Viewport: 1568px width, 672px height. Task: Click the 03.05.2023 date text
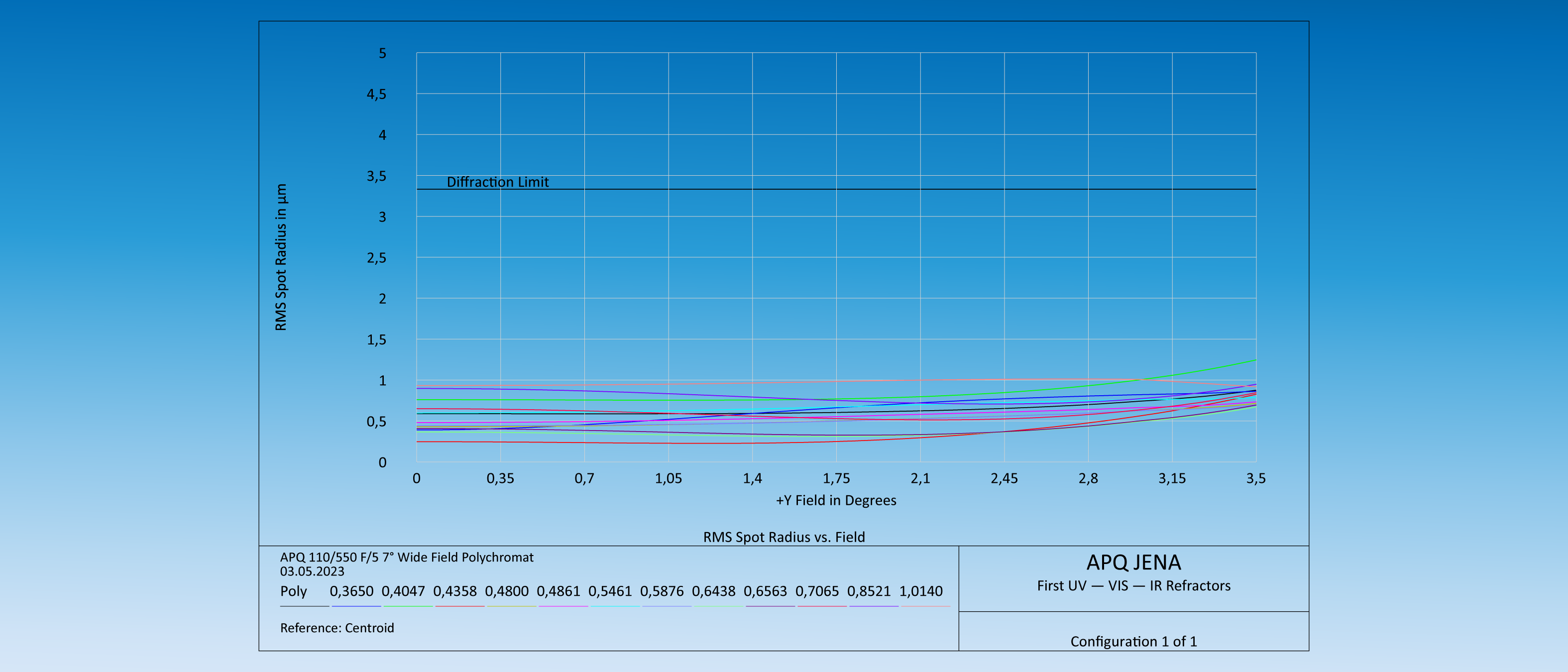pyautogui.click(x=312, y=571)
